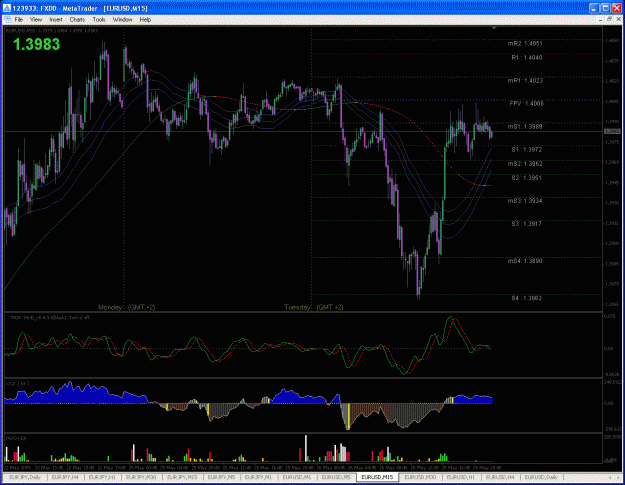Switch to the EURJPY,M30 chart tab
This screenshot has width=625, height=485.
point(141,477)
